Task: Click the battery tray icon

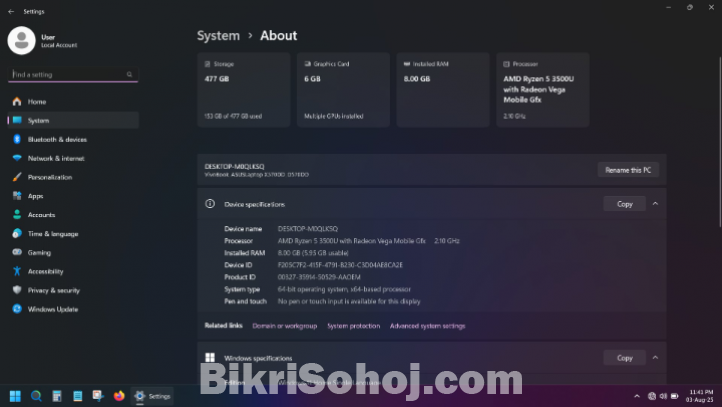Action: [675, 396]
